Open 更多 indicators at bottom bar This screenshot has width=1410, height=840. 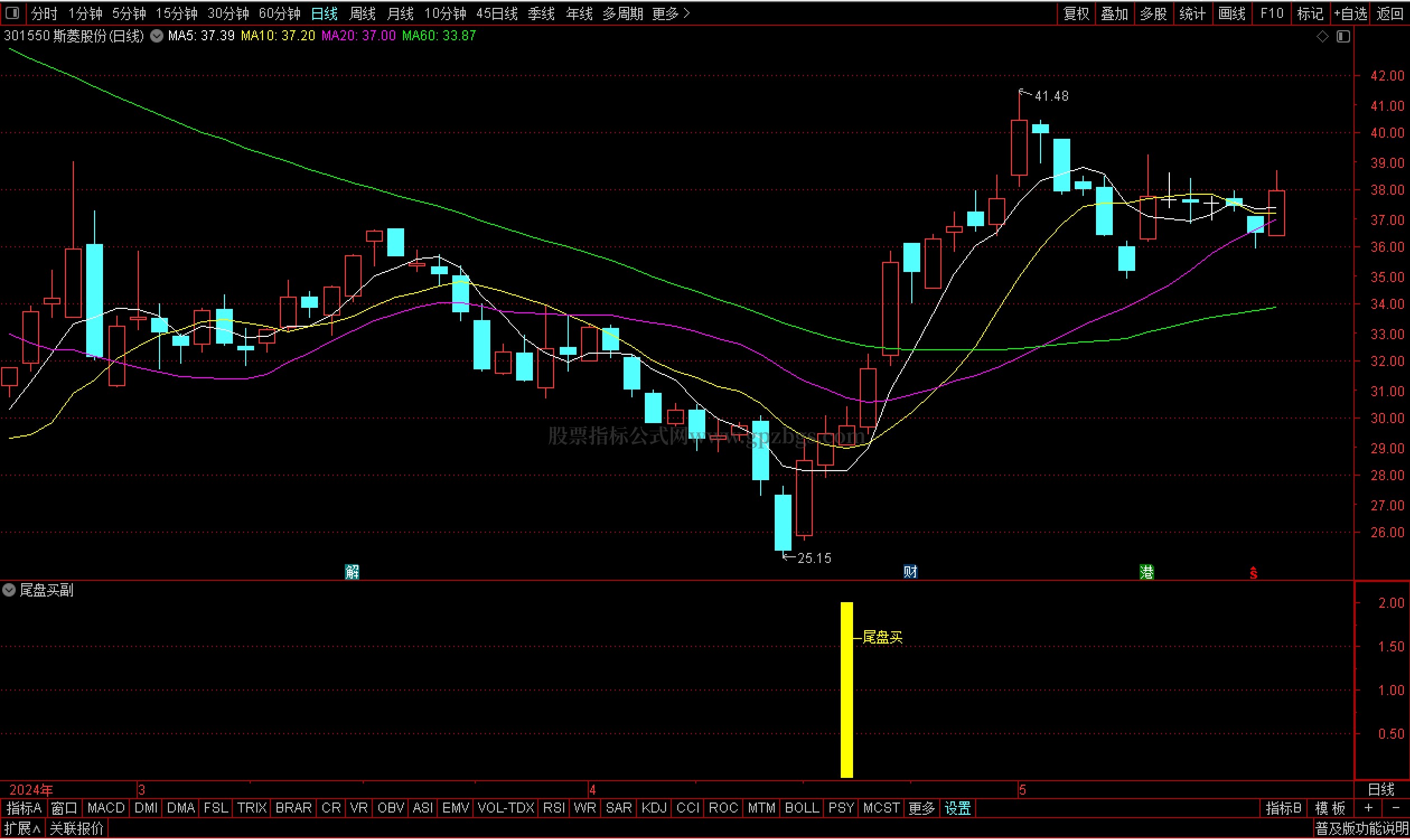pos(921,808)
